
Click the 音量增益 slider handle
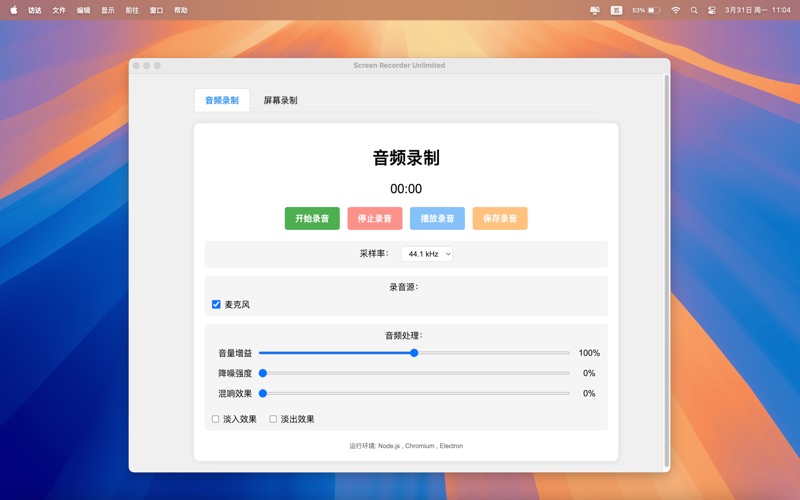pos(414,353)
